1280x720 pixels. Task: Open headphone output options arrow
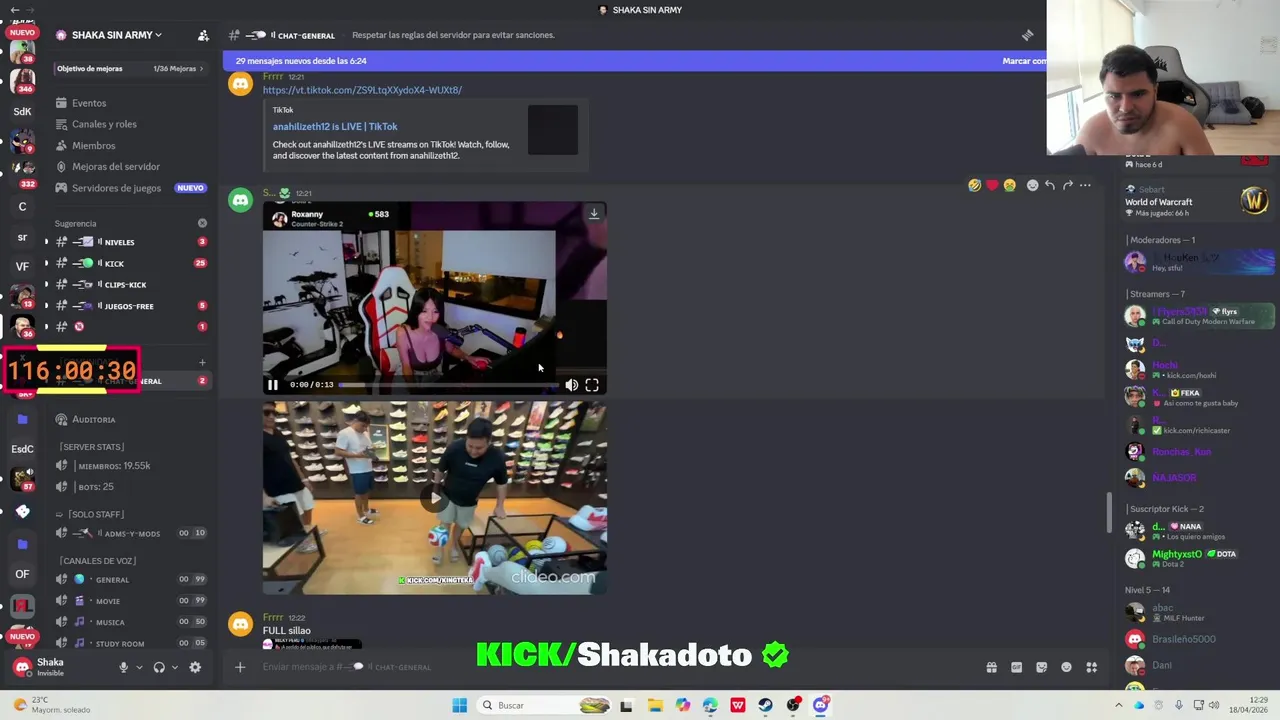point(174,668)
